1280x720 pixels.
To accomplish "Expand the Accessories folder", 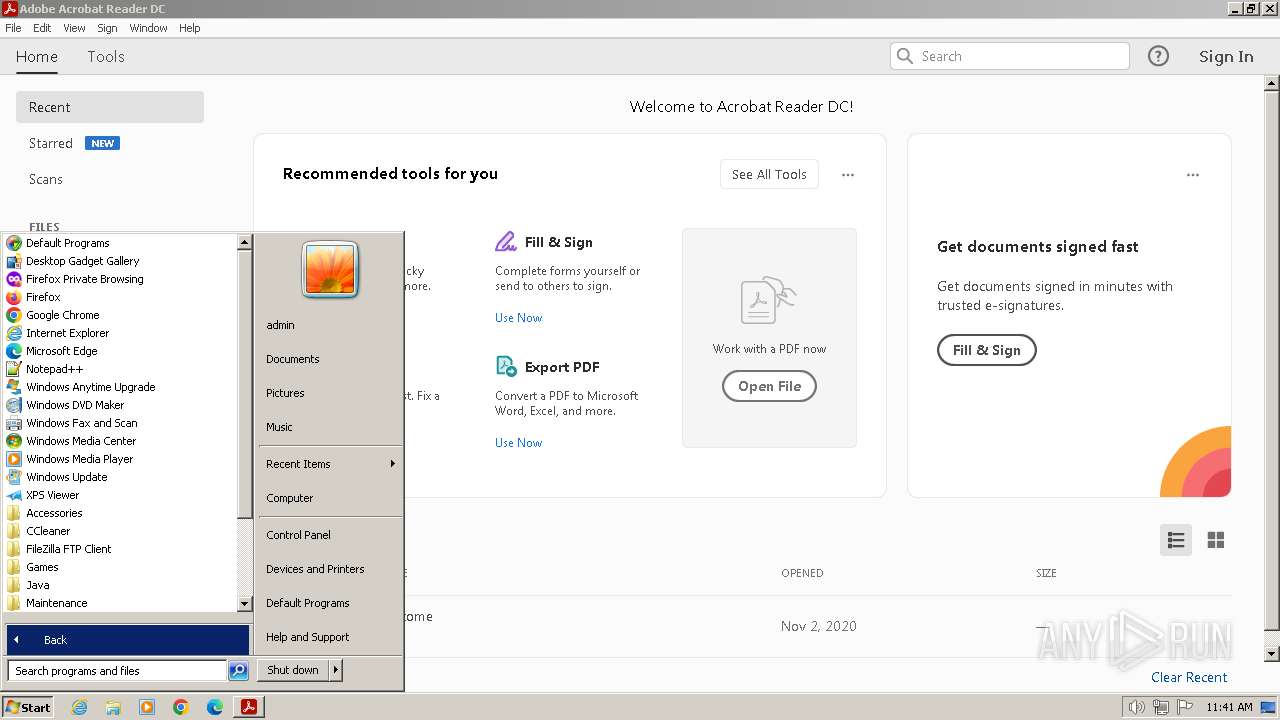I will [54, 513].
